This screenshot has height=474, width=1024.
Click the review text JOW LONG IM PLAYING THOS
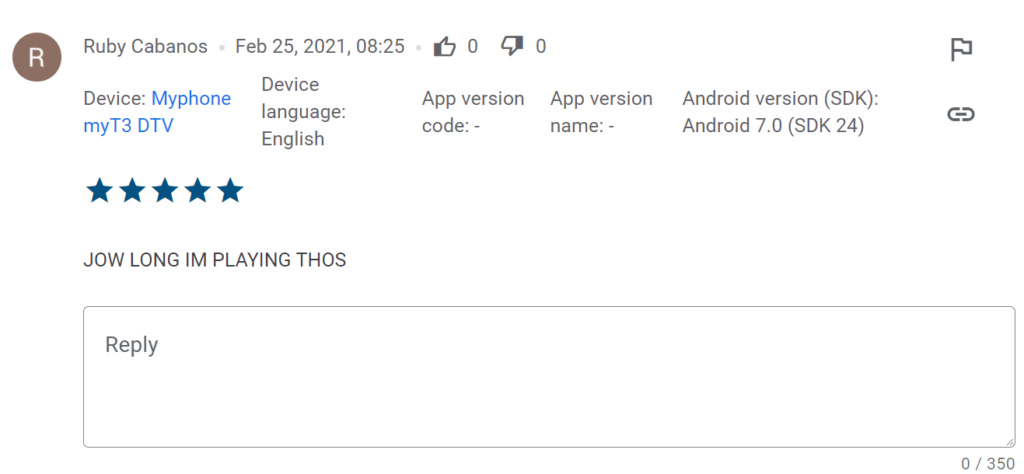215,260
